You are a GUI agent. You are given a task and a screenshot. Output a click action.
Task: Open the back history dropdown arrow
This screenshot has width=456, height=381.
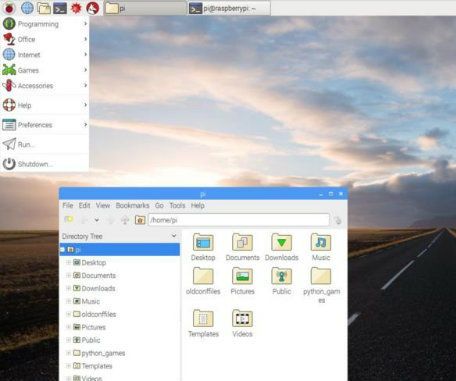click(97, 220)
